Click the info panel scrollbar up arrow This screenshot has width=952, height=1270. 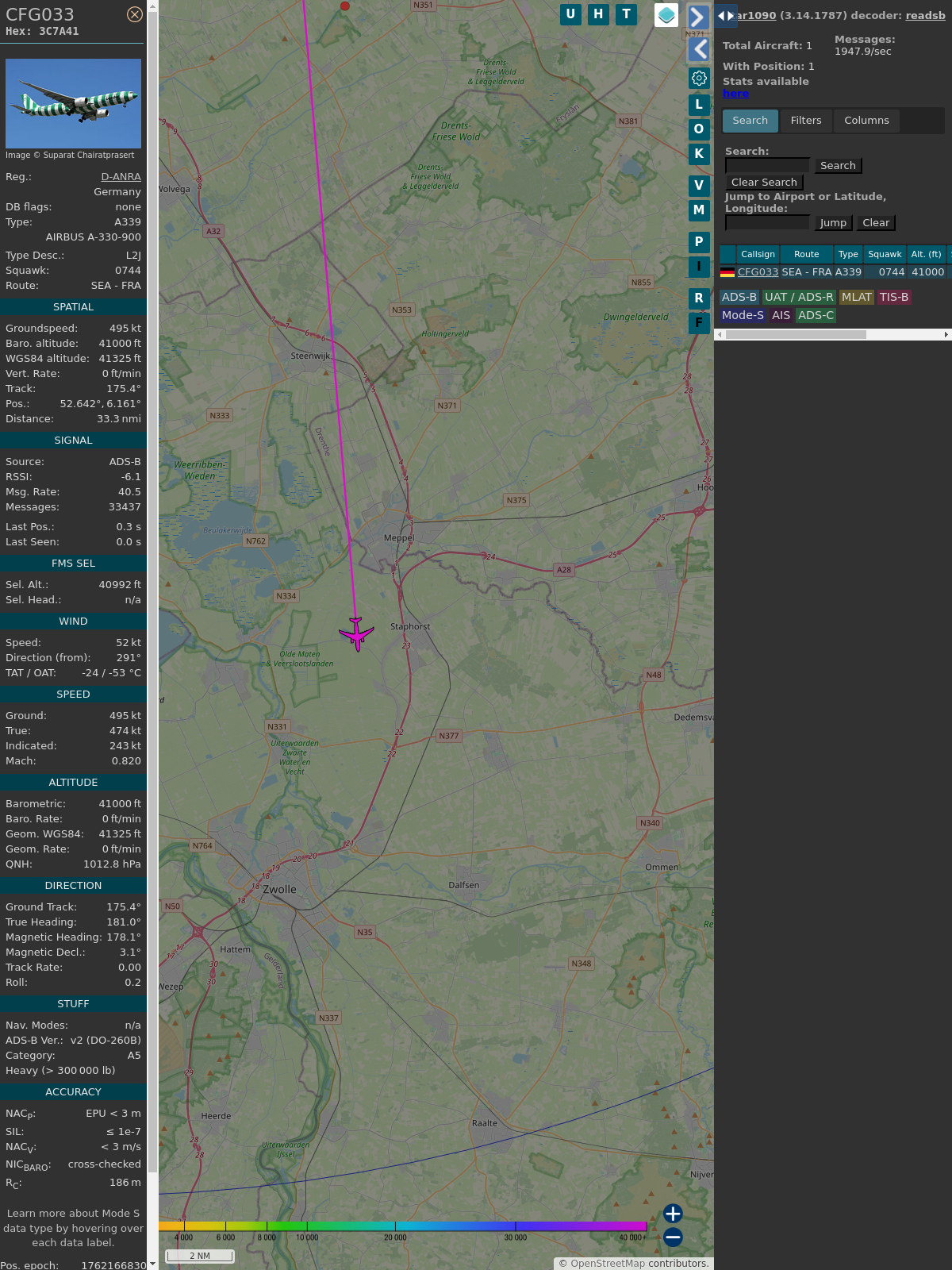pos(152,5)
